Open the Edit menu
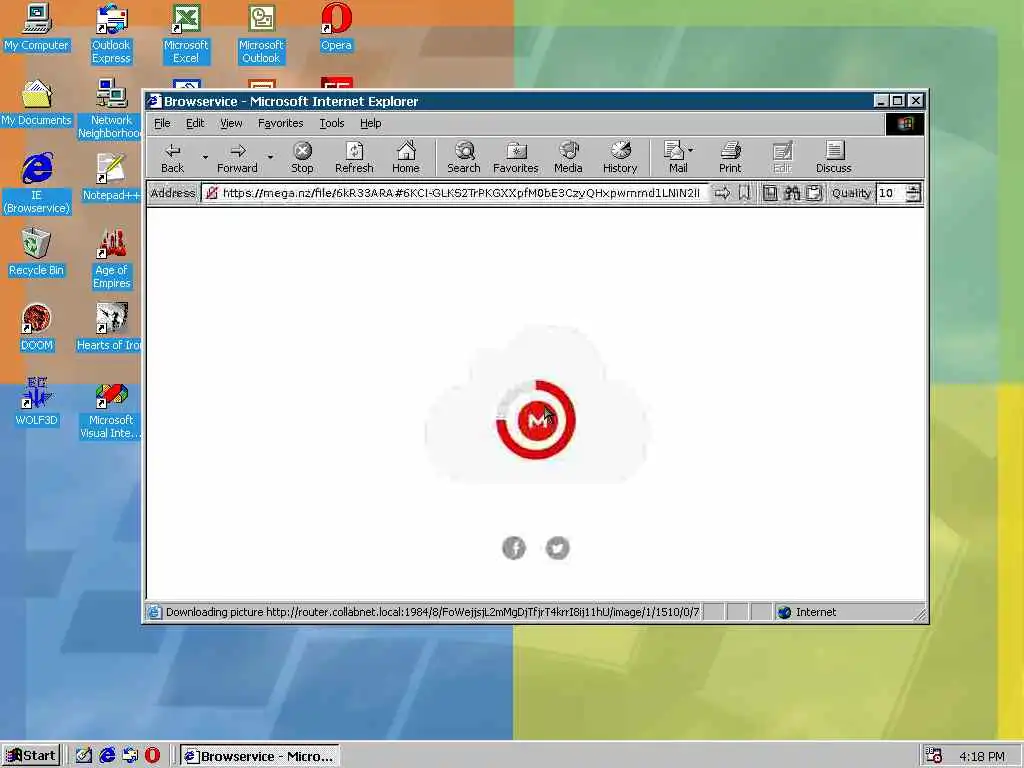The height and width of the screenshot is (768, 1024). pos(195,123)
